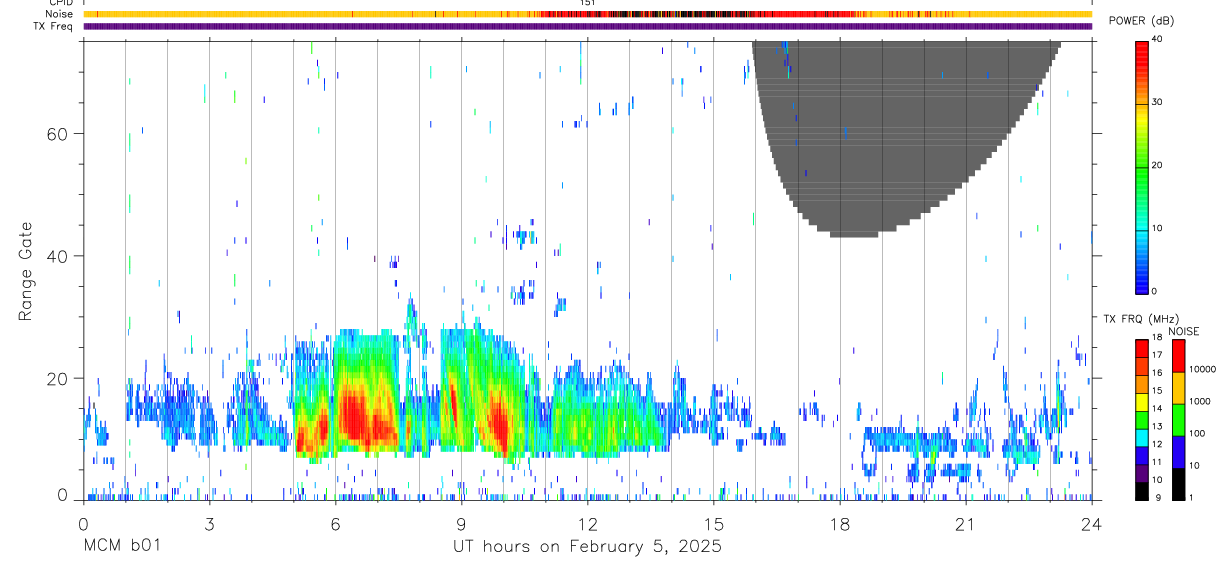Image resolution: width=1228 pixels, height=567 pixels.
Task: Pick the black swatch in TX FRQ legend
Action: coord(1142,490)
